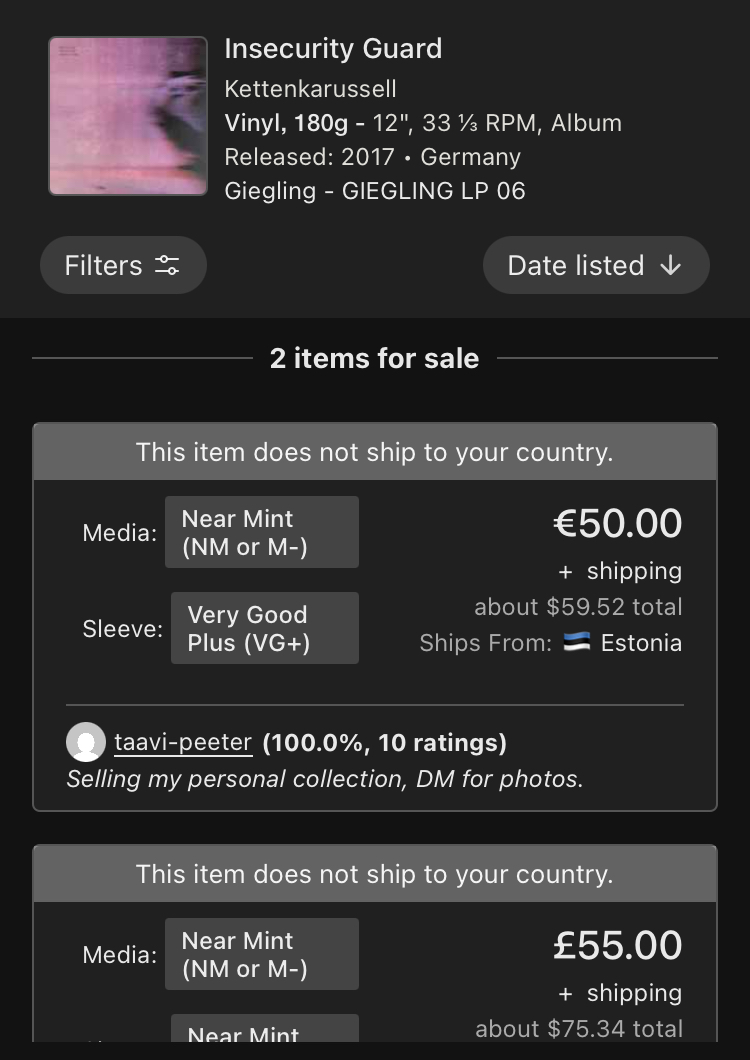The width and height of the screenshot is (750, 1060).
Task: Select the £55.00 listing price
Action: [617, 945]
